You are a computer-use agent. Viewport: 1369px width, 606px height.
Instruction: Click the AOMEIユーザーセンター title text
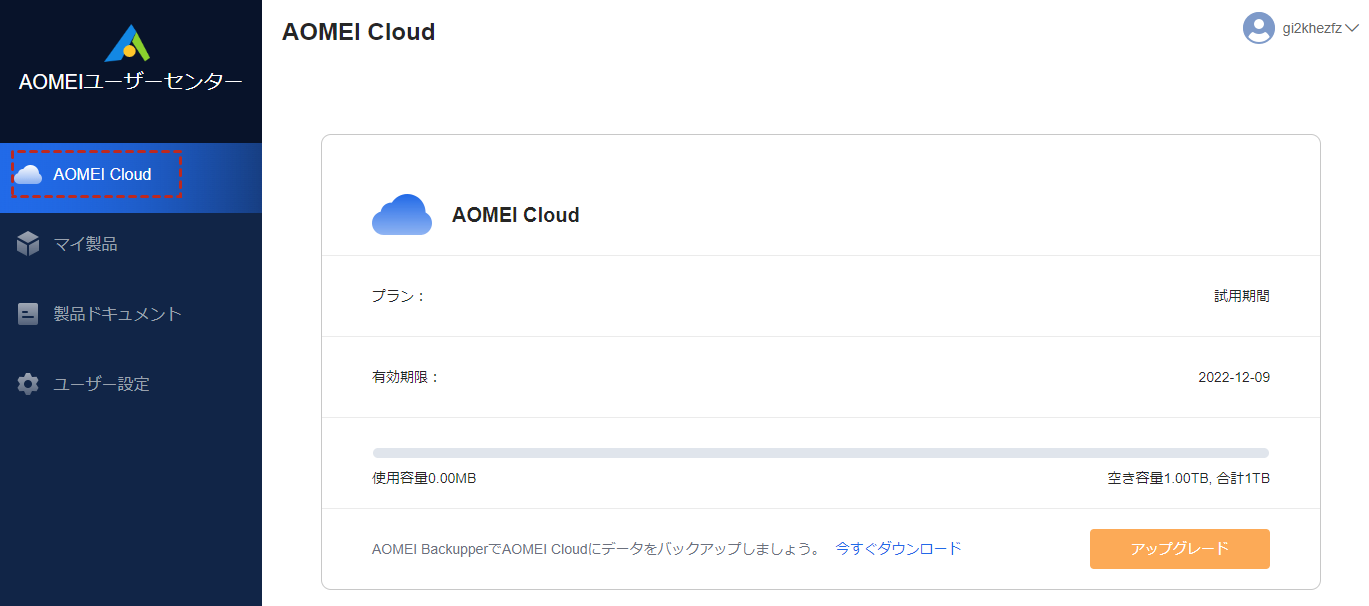click(130, 82)
